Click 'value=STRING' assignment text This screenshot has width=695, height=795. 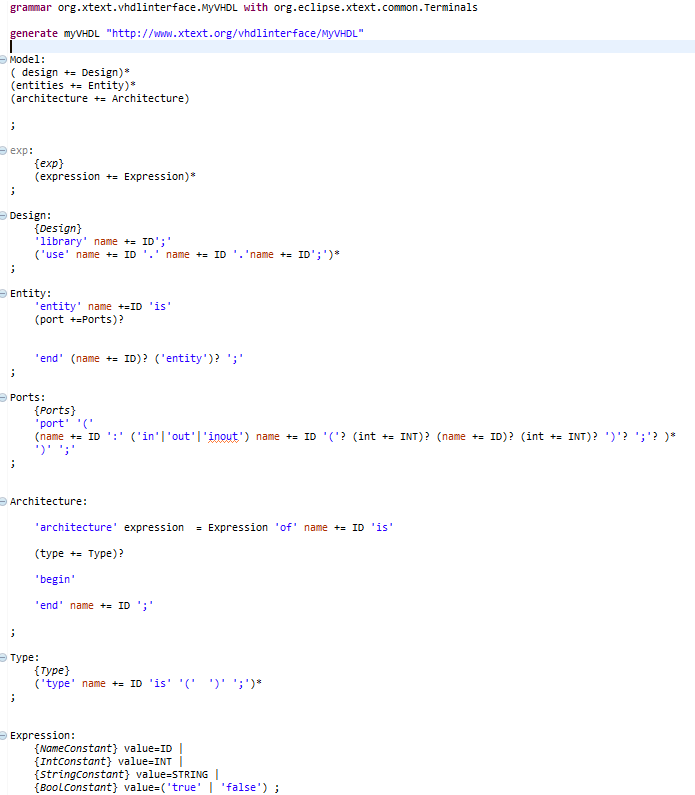pos(172,775)
